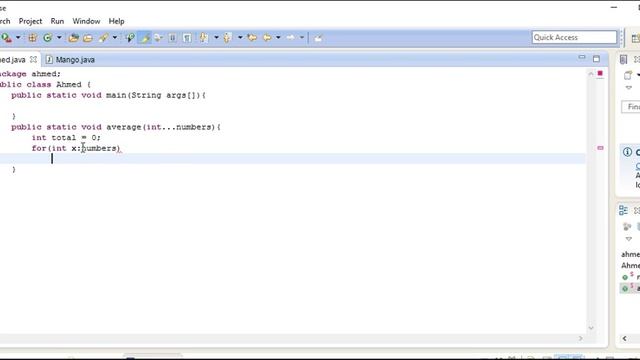Viewport: 640px width, 360px height.
Task: Click the Outline view icon
Action: click(623, 210)
